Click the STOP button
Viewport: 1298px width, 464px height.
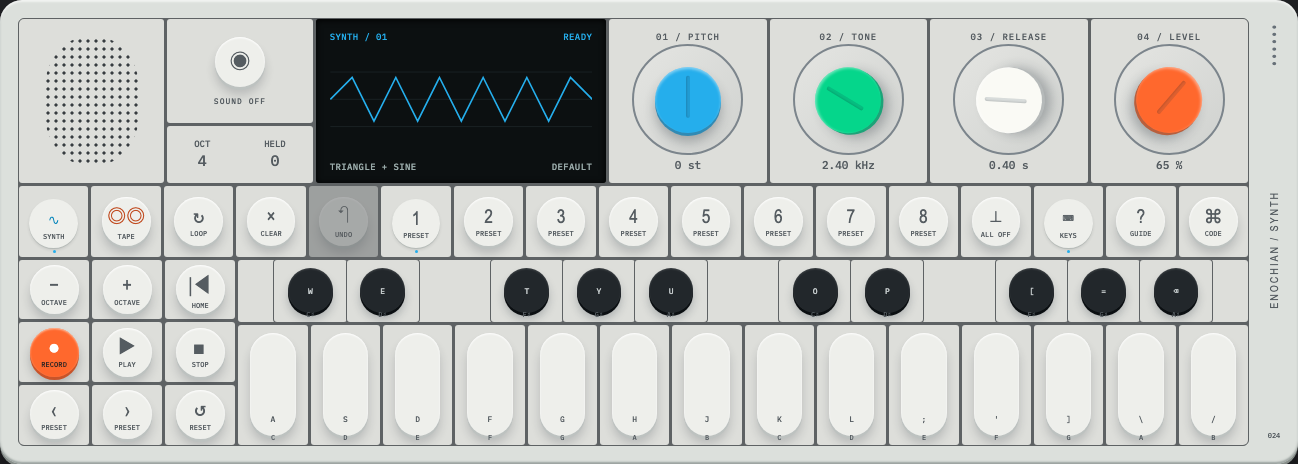[x=200, y=353]
